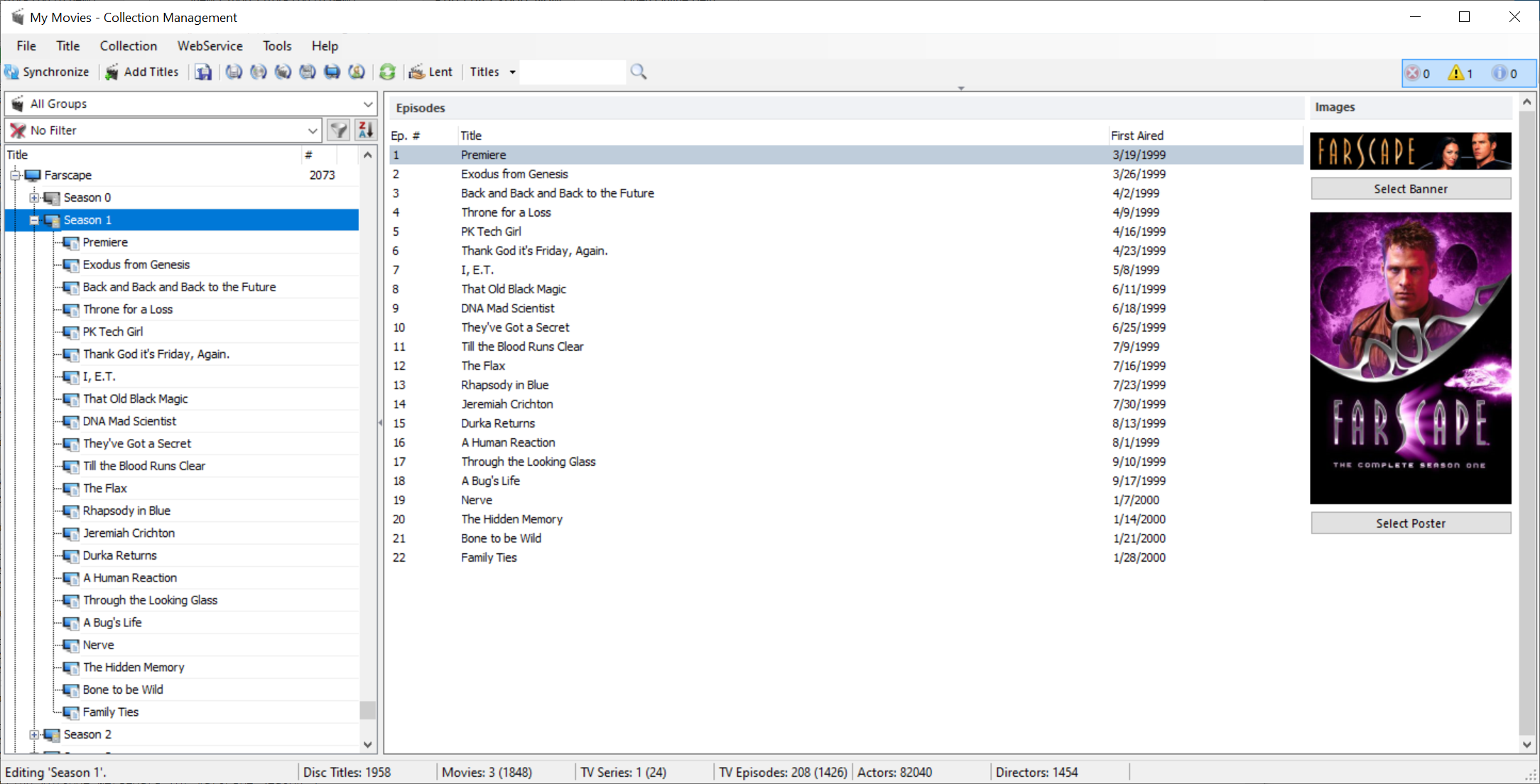1540x784 pixels.
Task: Click the filter funnel icon
Action: [339, 130]
